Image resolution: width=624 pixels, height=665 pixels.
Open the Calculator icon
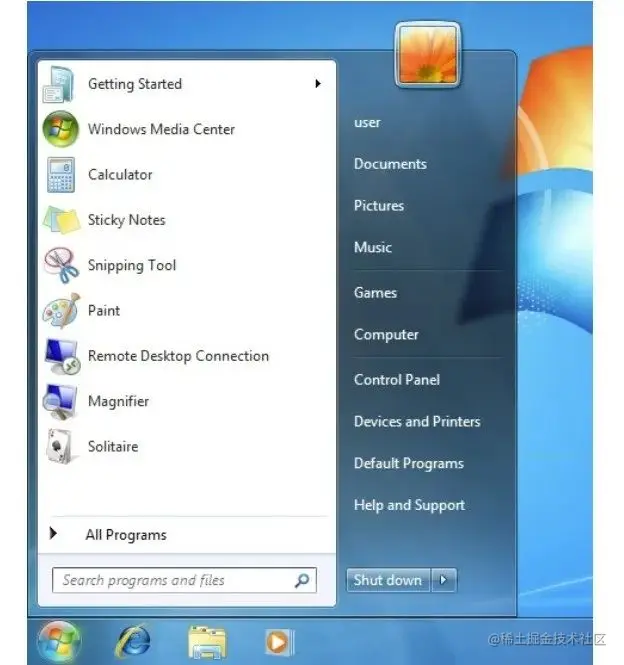[61, 175]
